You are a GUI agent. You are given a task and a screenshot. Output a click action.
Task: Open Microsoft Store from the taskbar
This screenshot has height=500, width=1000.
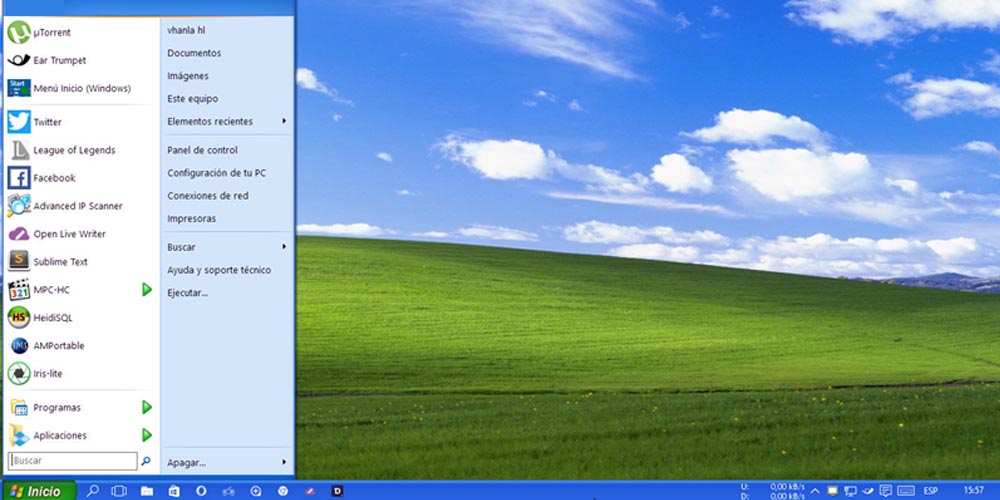[173, 490]
